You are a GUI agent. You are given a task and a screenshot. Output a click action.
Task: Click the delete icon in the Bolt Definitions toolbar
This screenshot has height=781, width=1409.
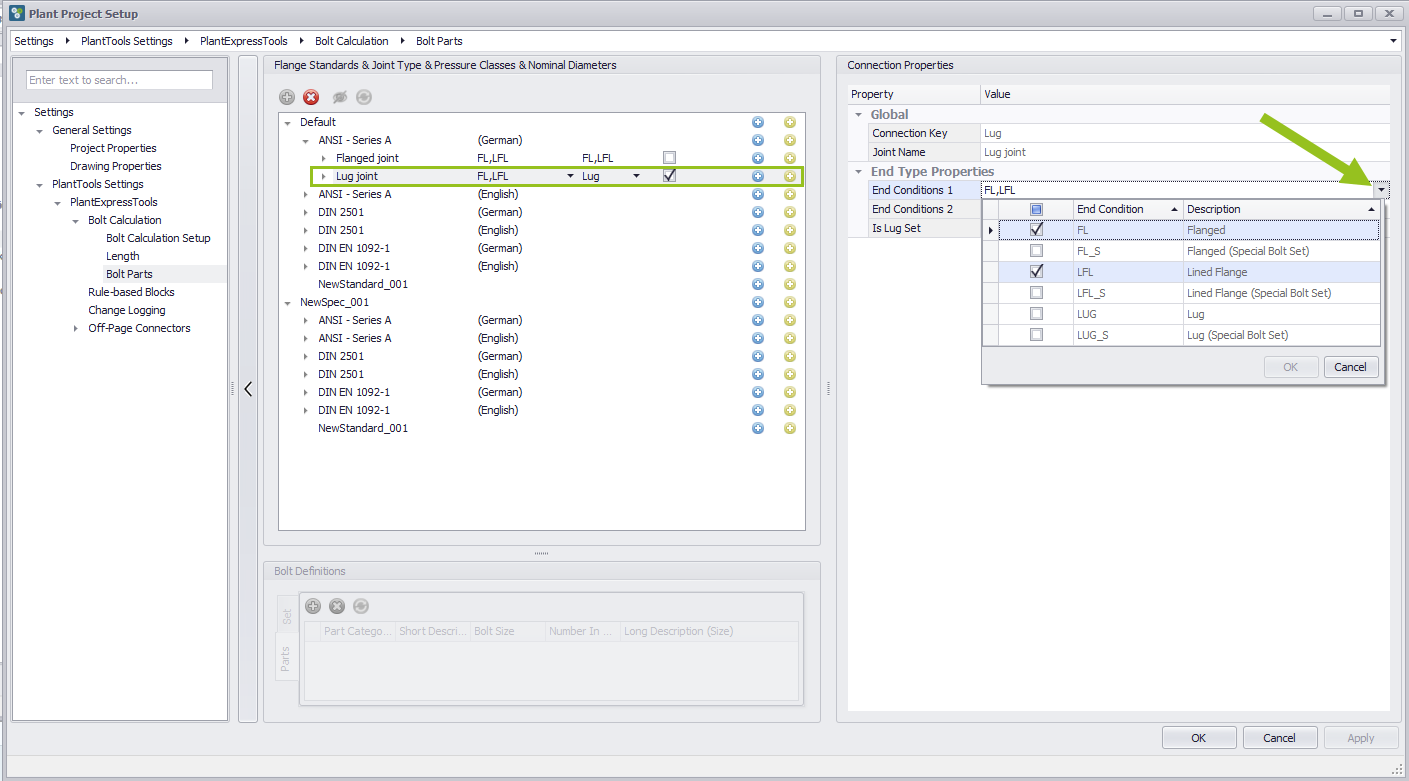[337, 606]
